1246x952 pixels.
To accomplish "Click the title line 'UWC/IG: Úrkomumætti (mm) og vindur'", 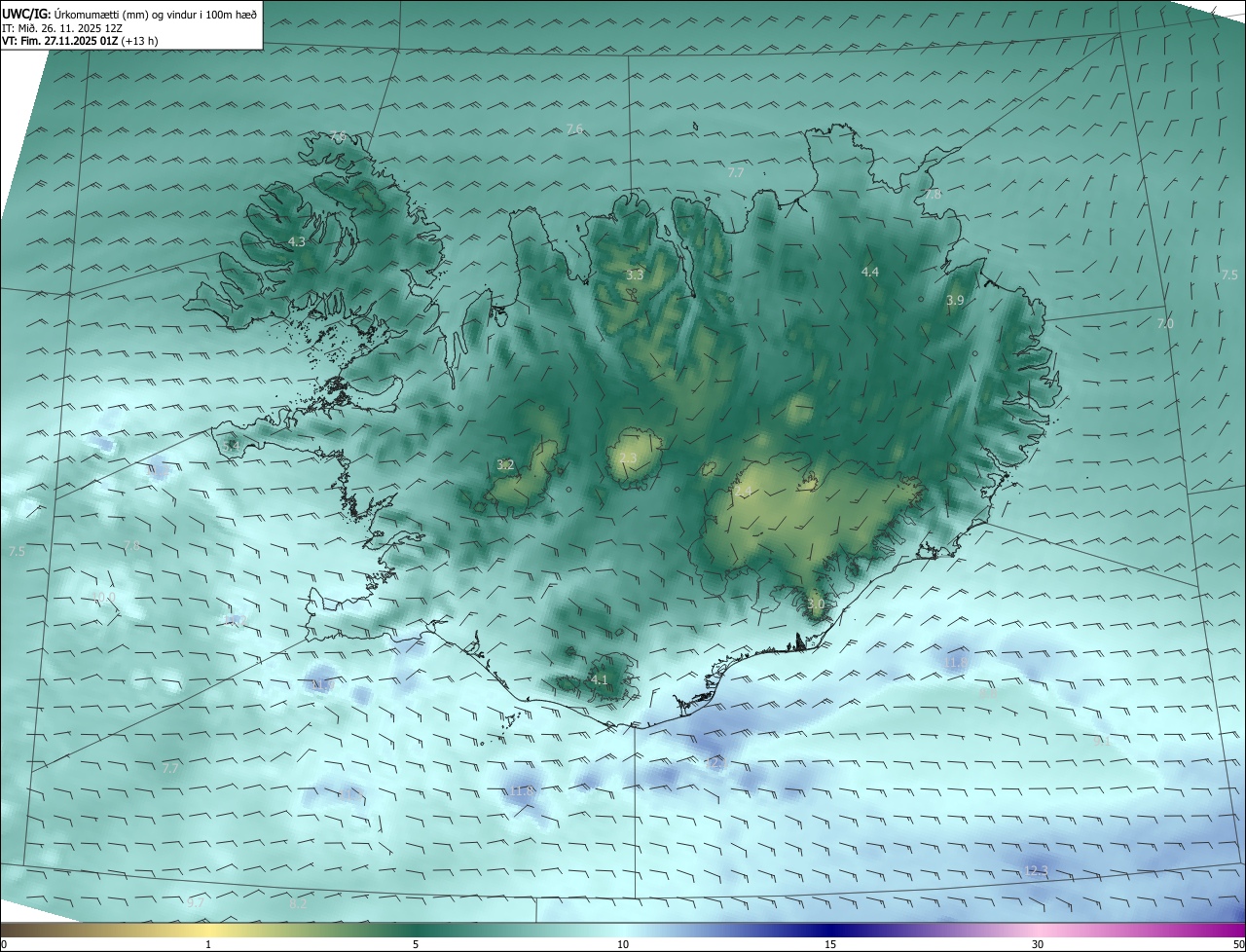I will 129,14.
